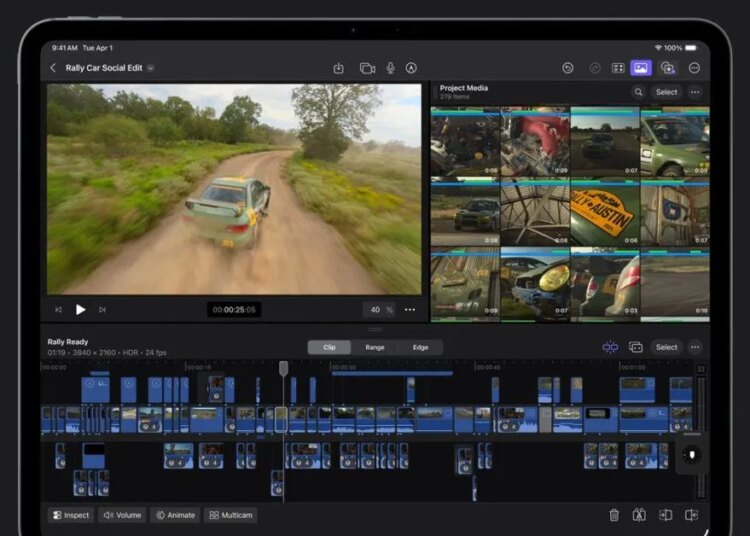Open Project Media browser more options
Viewport: 750px width, 536px height.
click(695, 92)
